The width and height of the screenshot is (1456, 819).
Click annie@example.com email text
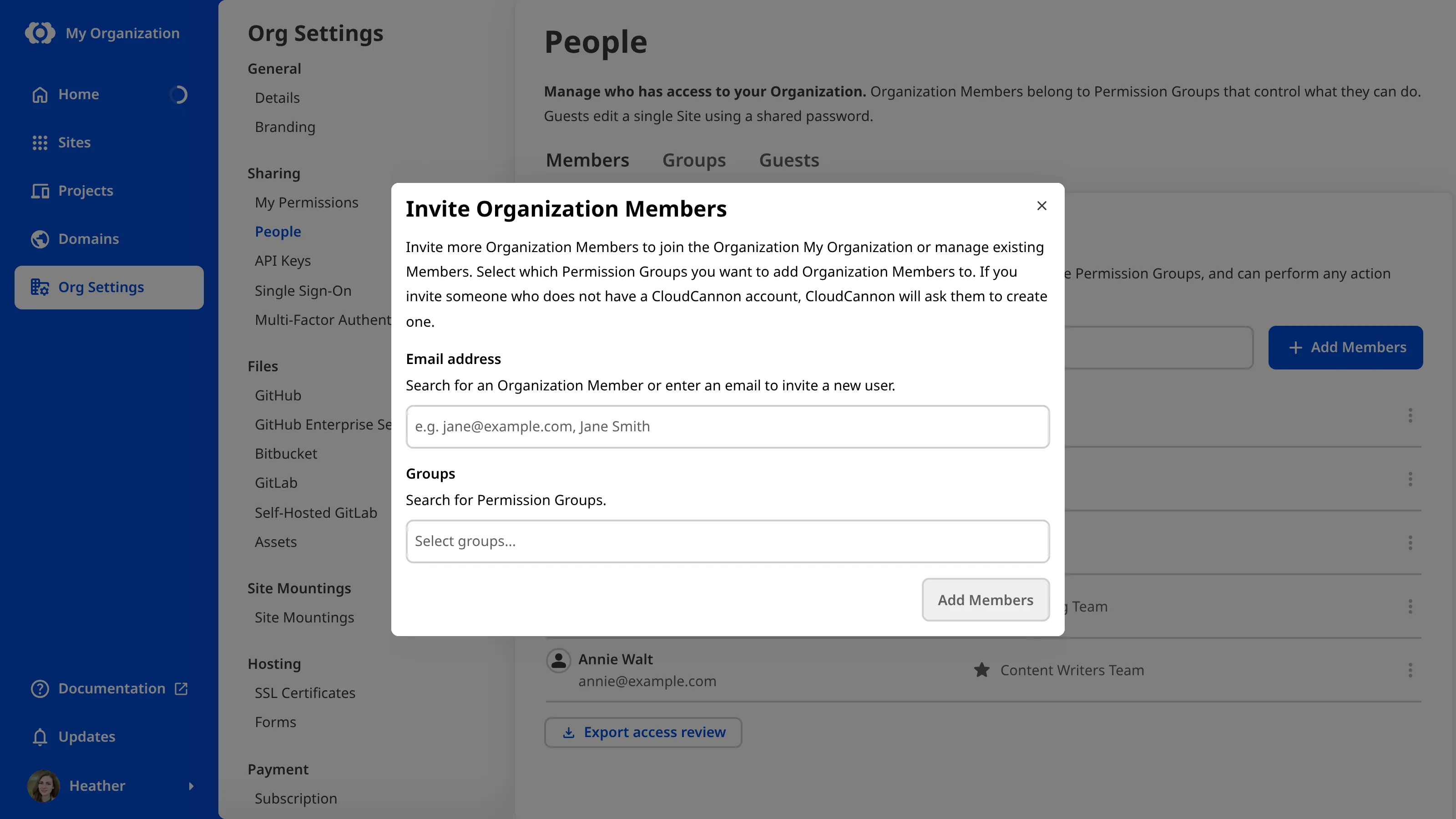pos(647,681)
